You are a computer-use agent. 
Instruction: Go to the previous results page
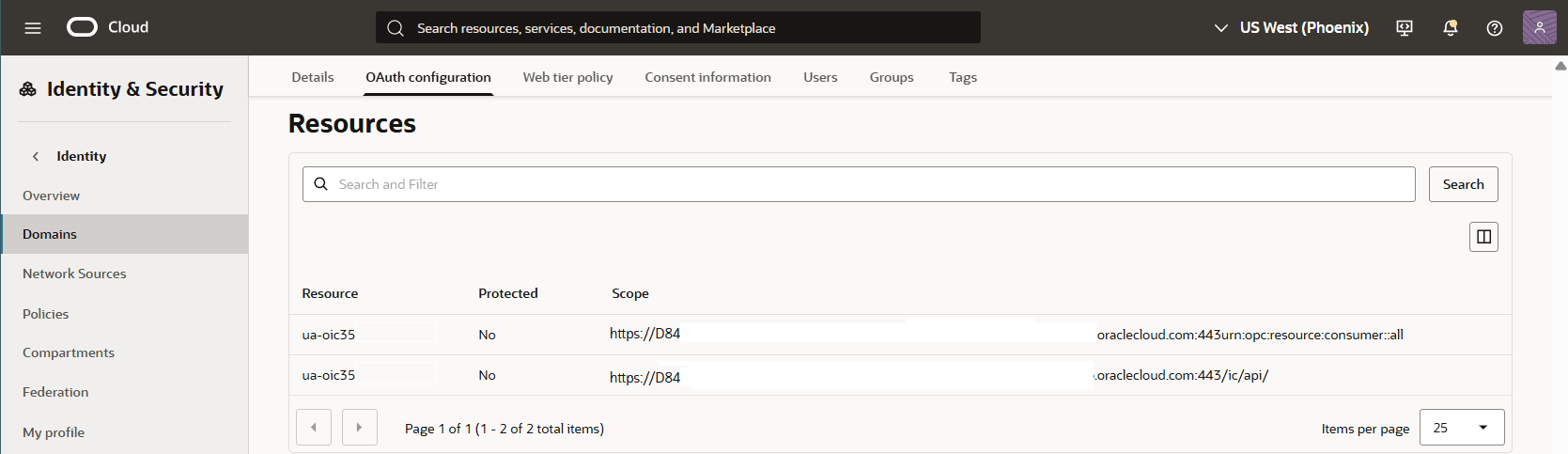pyautogui.click(x=314, y=428)
